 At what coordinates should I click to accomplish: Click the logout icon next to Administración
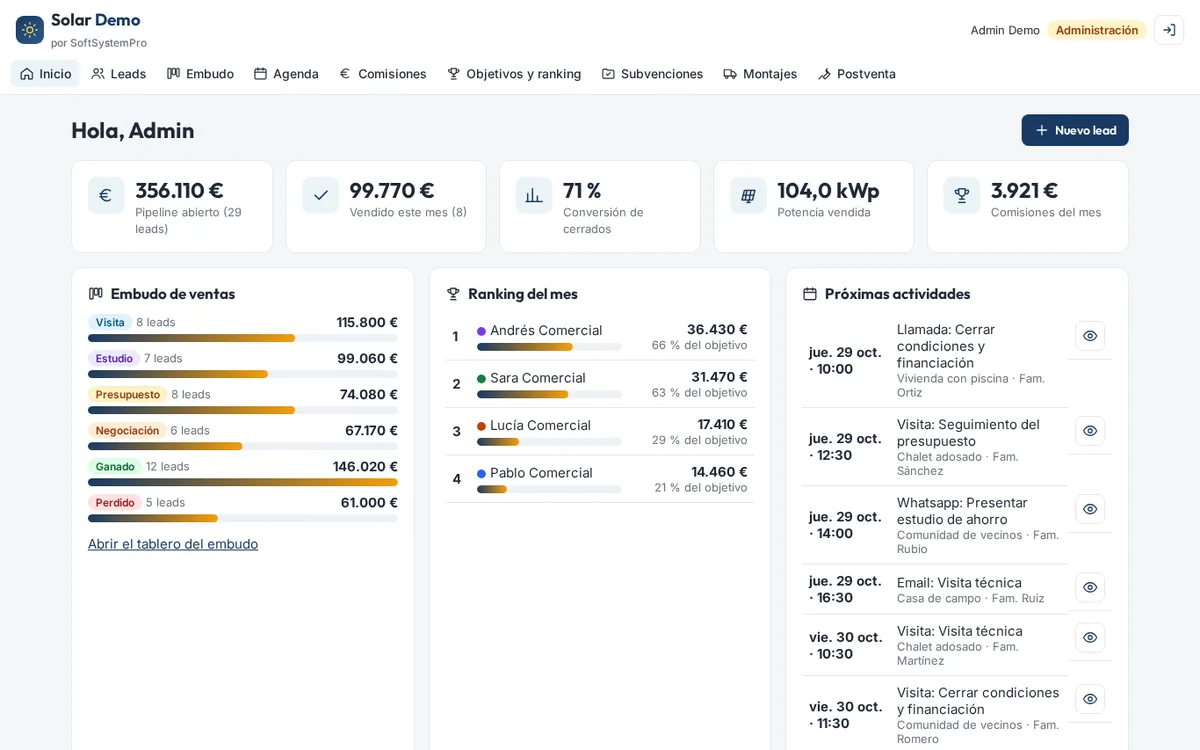point(1169,30)
